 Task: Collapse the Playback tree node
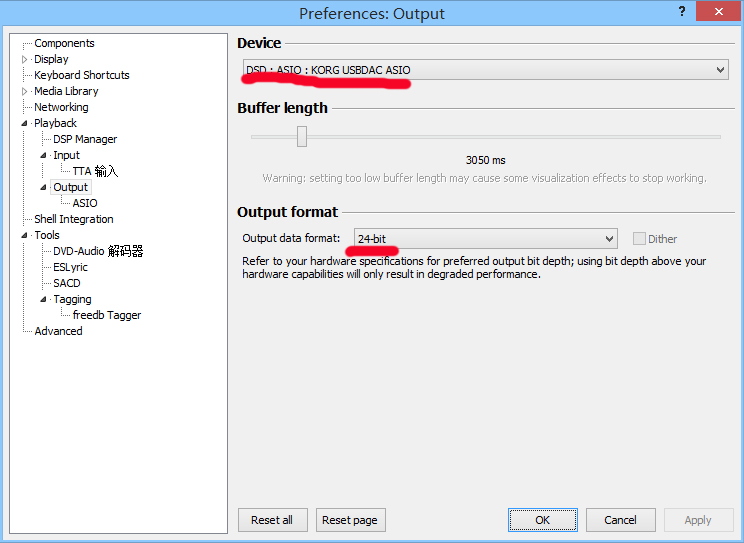pos(26,124)
